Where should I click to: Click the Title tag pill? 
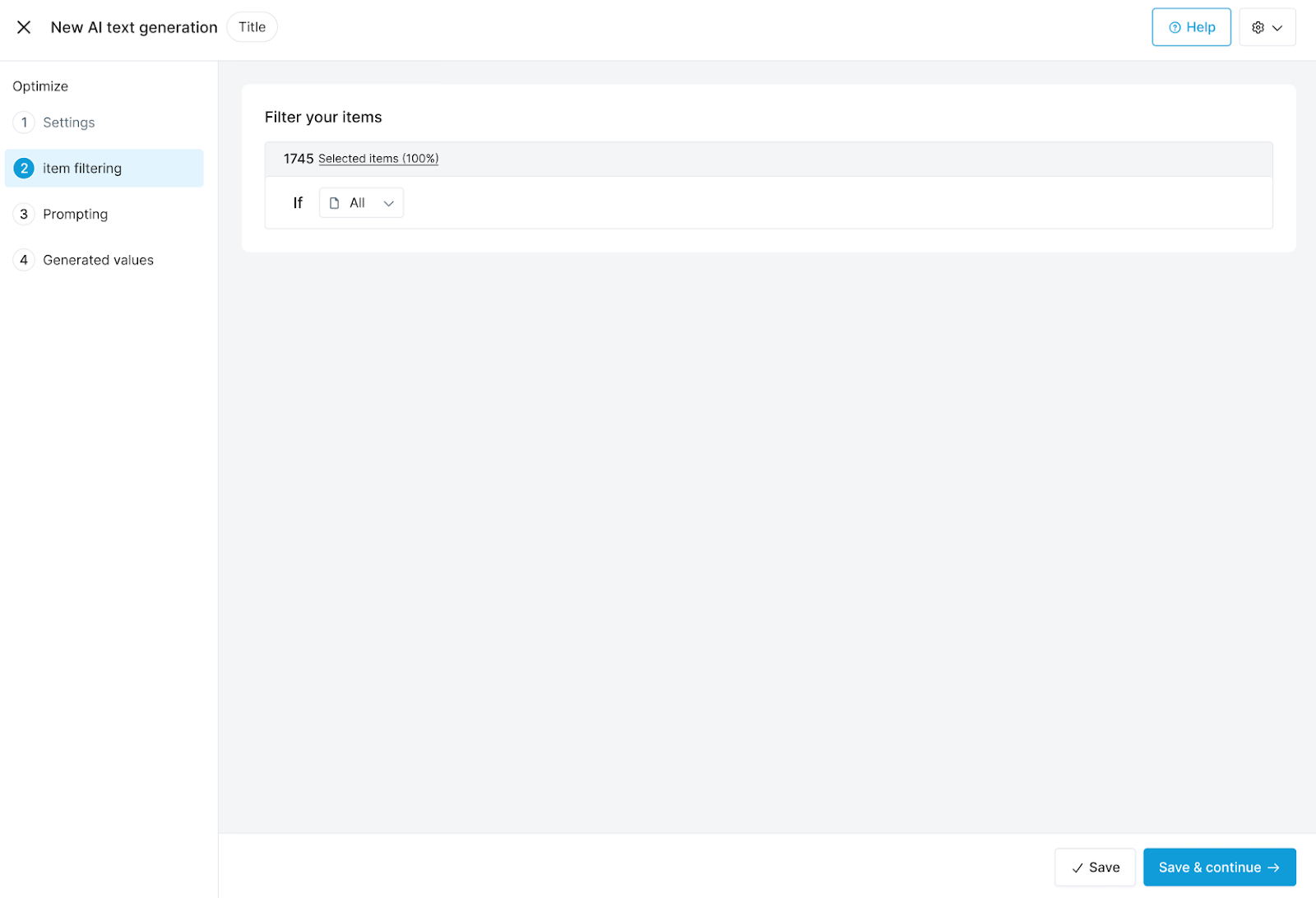252,27
